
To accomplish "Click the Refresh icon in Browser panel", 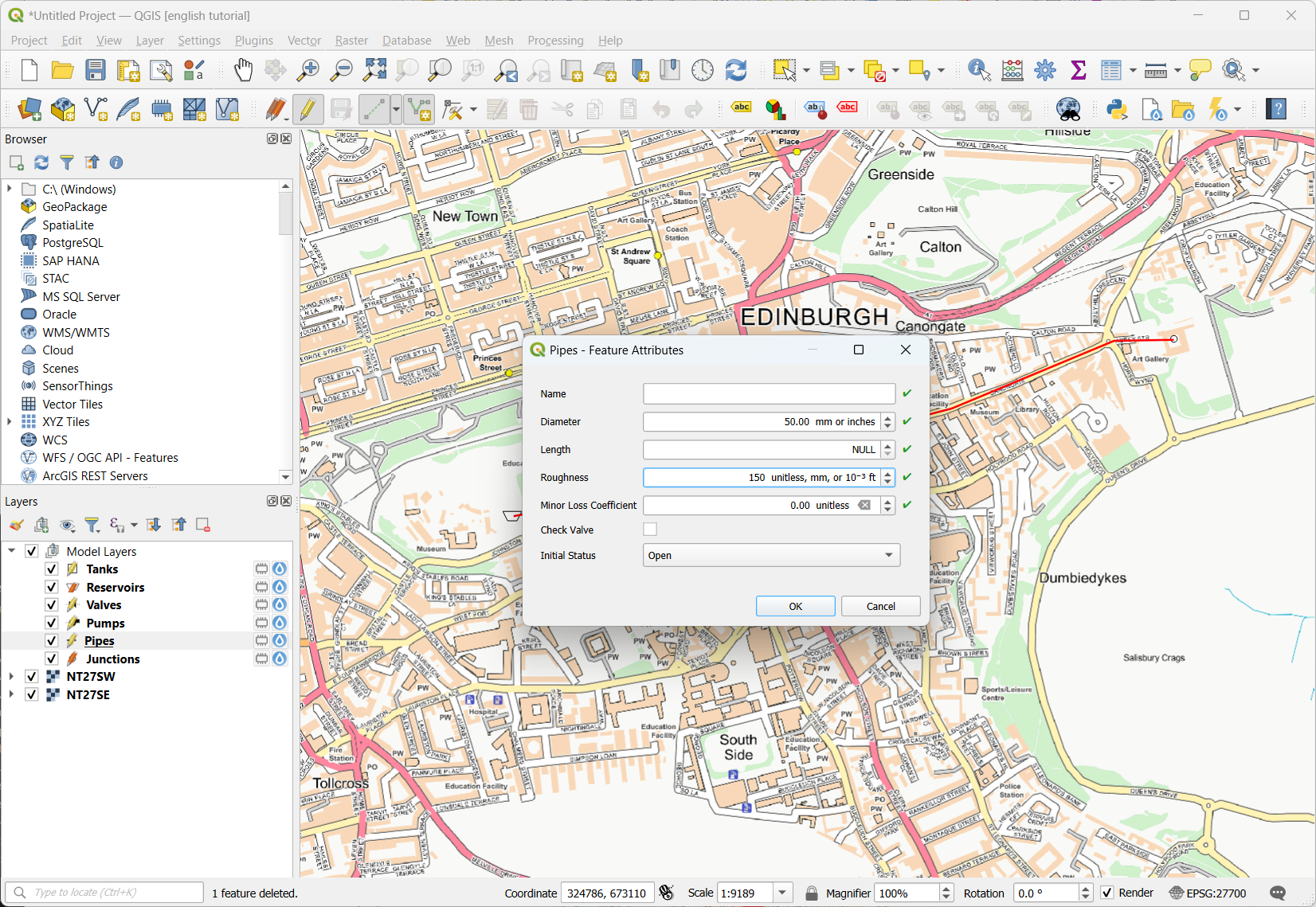I will [41, 162].
